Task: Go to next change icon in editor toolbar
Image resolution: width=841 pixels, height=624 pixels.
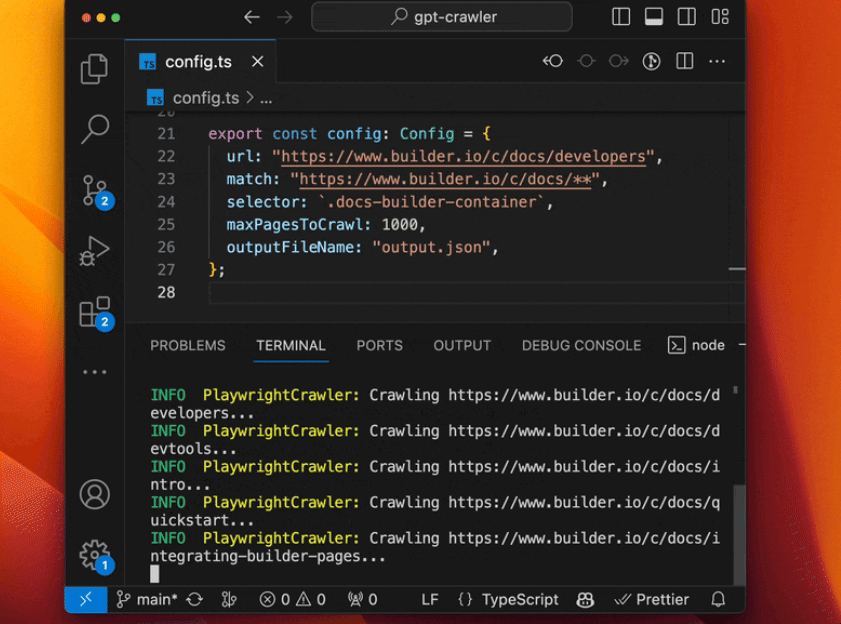Action: click(x=618, y=61)
